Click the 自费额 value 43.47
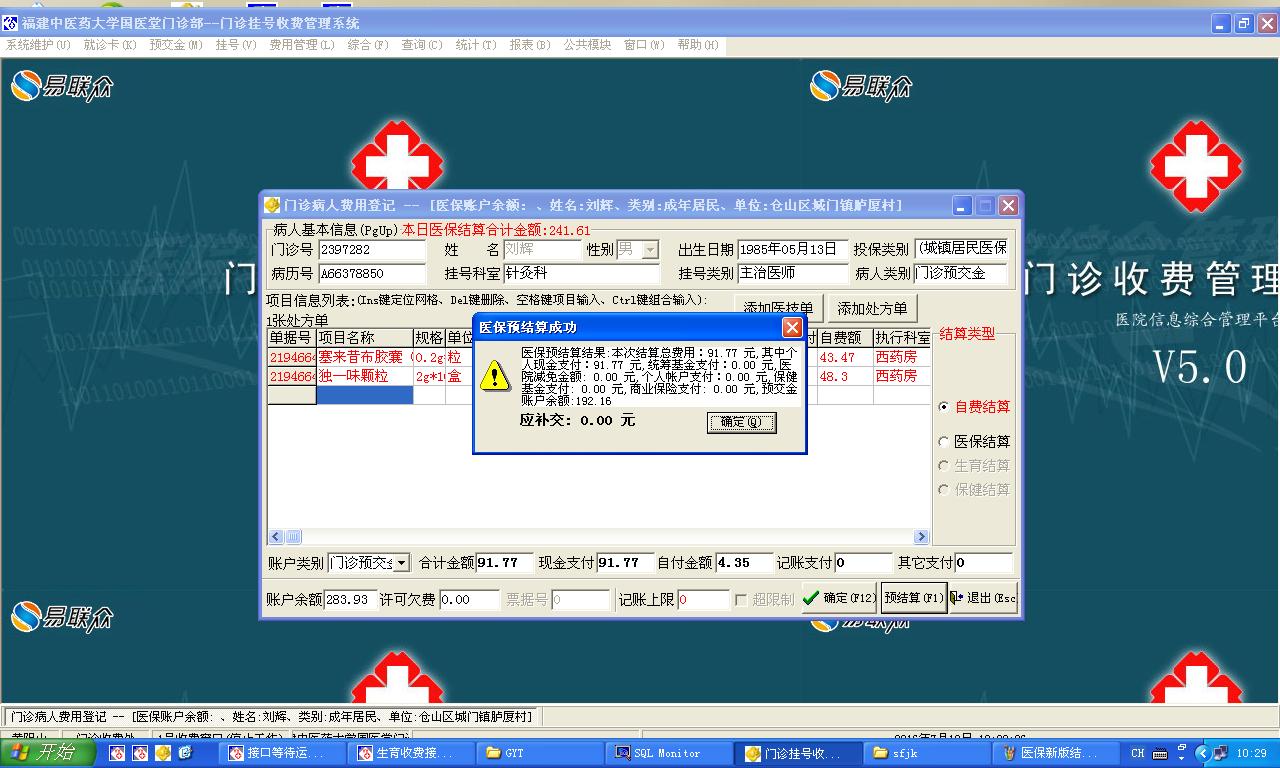Screen dimensions: 1280x768 pos(845,357)
